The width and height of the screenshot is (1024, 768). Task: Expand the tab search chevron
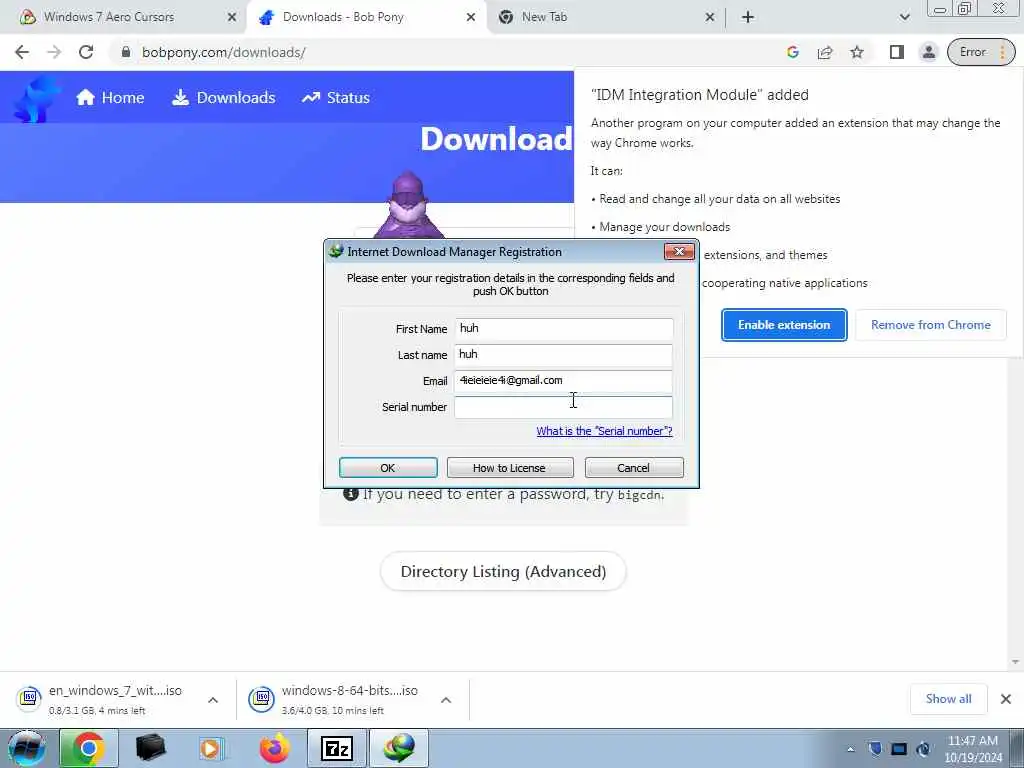tap(904, 17)
